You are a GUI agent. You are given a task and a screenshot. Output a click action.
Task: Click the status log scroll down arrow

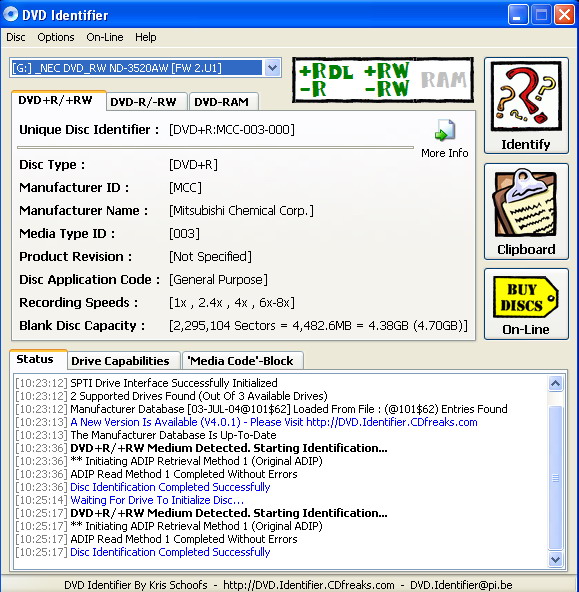[556, 559]
